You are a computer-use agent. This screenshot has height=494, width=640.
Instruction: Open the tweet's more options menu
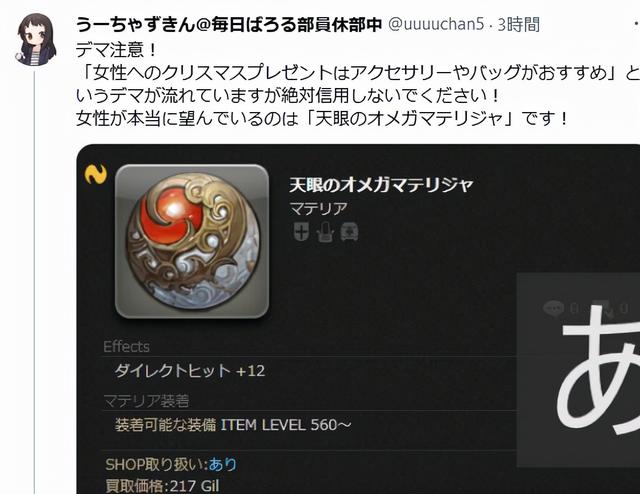[x=635, y=25]
